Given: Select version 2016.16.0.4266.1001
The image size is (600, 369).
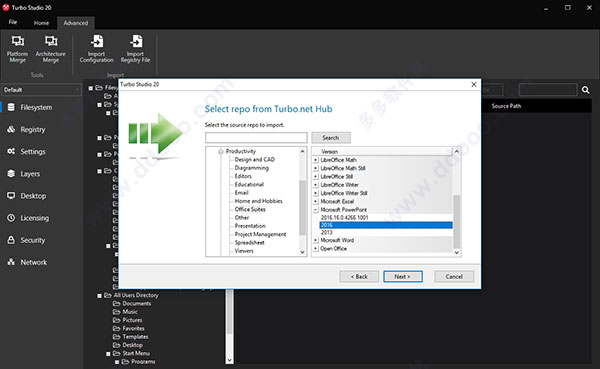Looking at the screenshot, I should tap(344, 218).
